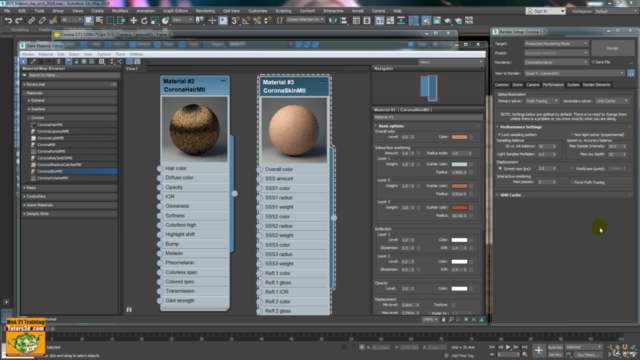Click the Overall color swatch in Basic options

coord(459,137)
